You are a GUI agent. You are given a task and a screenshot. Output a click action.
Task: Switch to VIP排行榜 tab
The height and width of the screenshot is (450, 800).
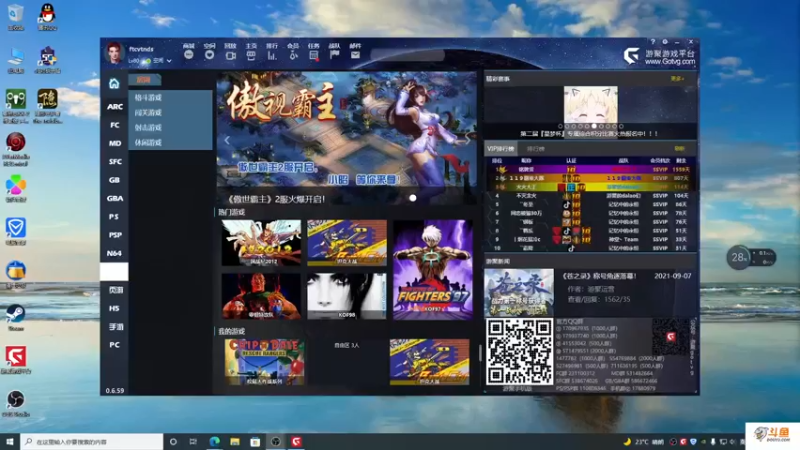click(500, 148)
